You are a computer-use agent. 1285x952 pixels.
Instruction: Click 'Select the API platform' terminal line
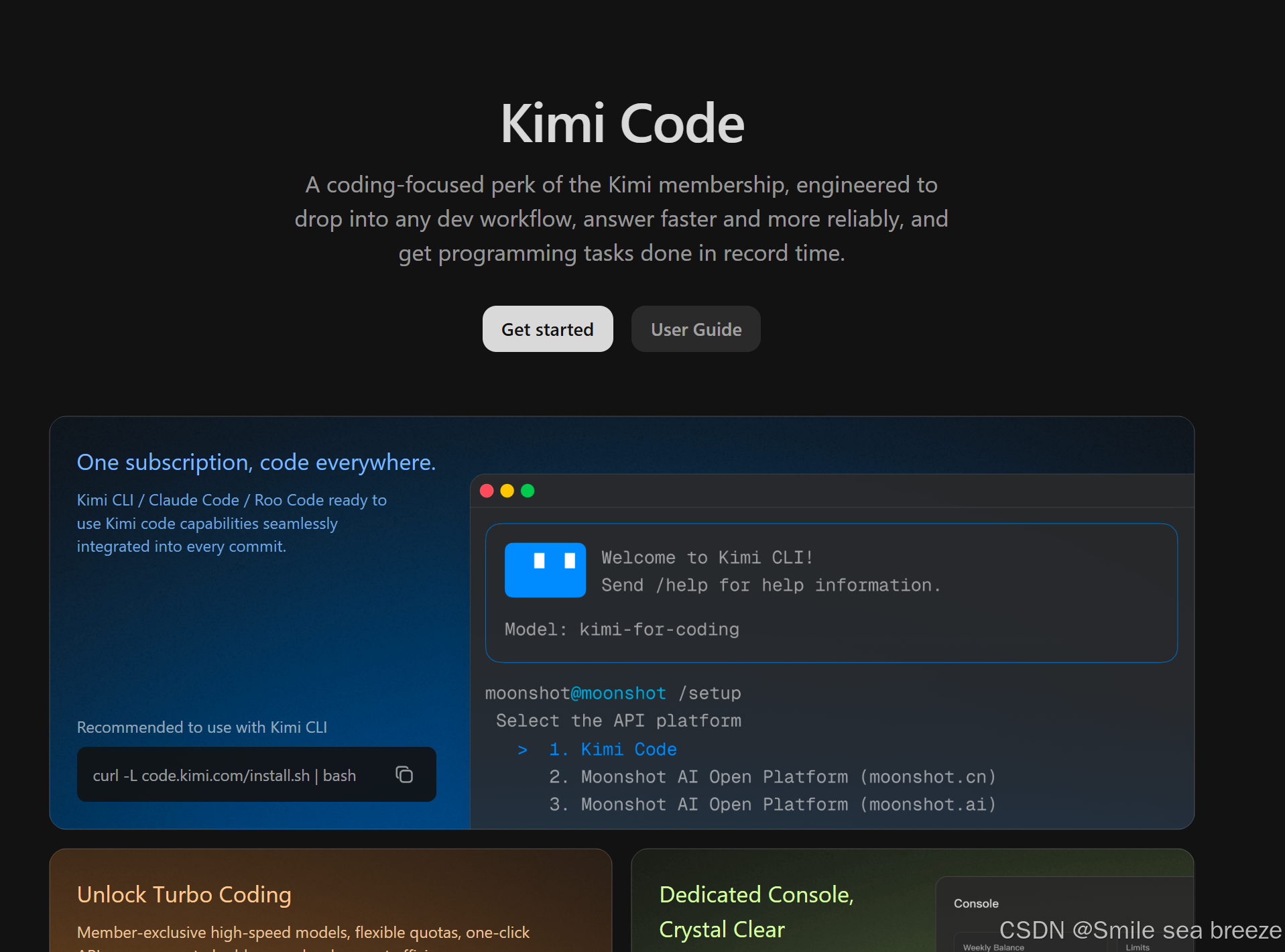point(619,721)
